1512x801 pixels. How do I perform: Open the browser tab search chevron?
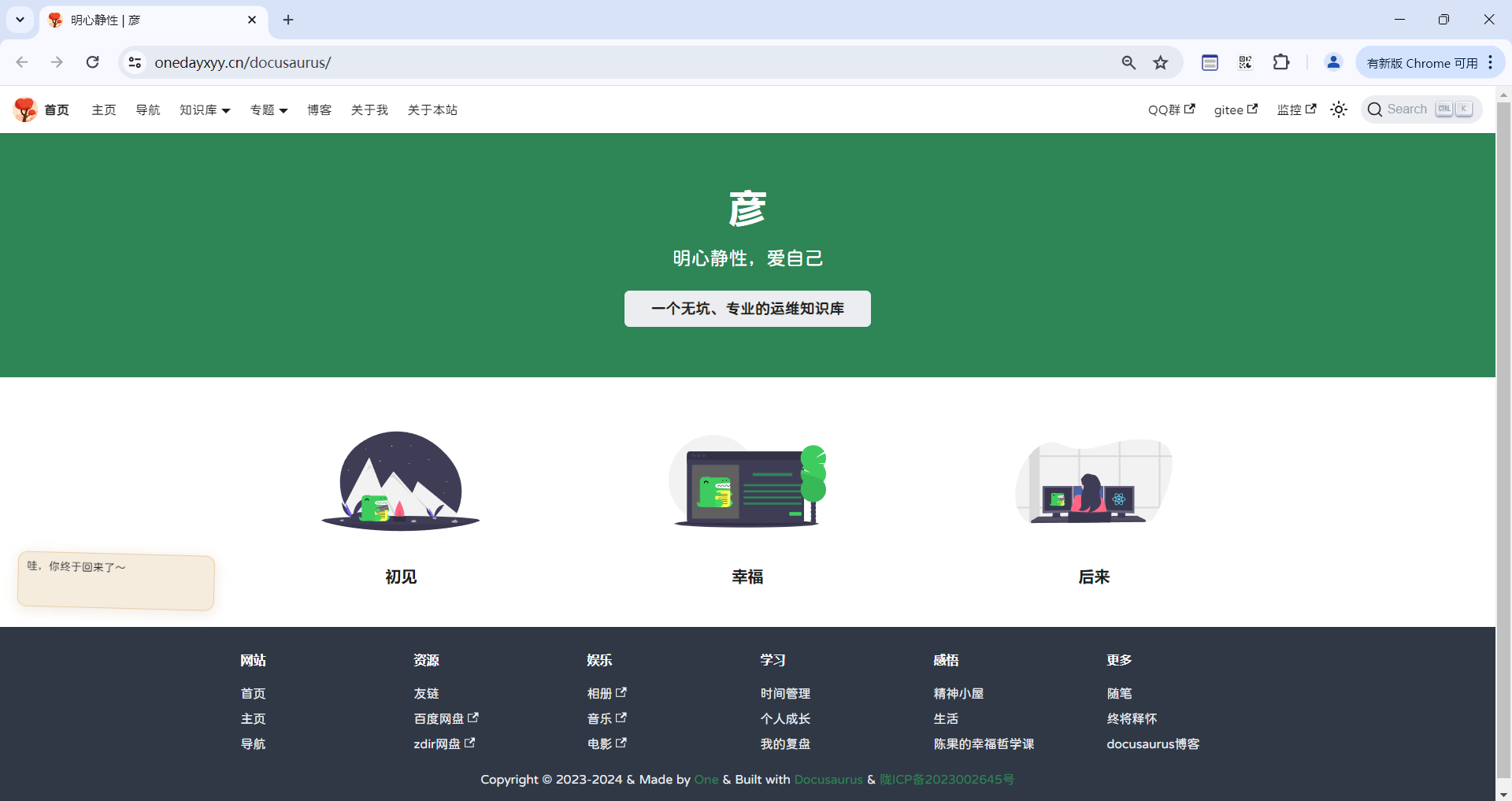20,20
